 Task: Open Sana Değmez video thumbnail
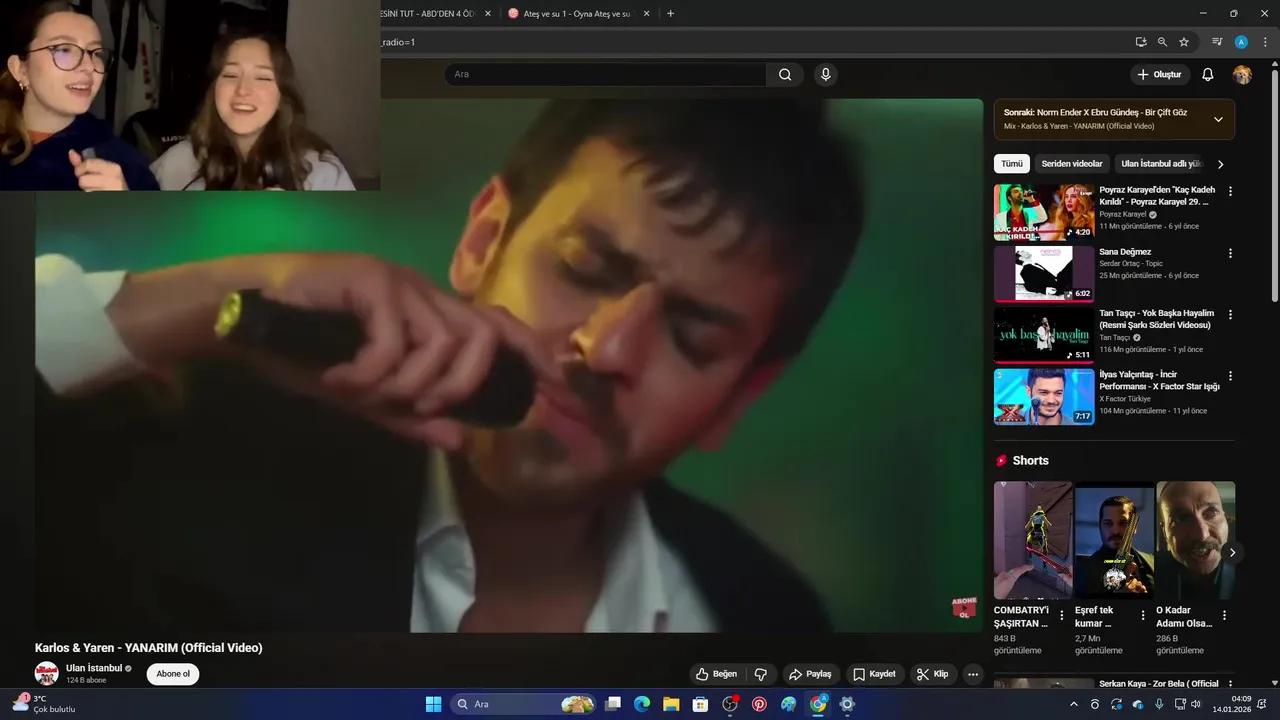pyautogui.click(x=1044, y=274)
